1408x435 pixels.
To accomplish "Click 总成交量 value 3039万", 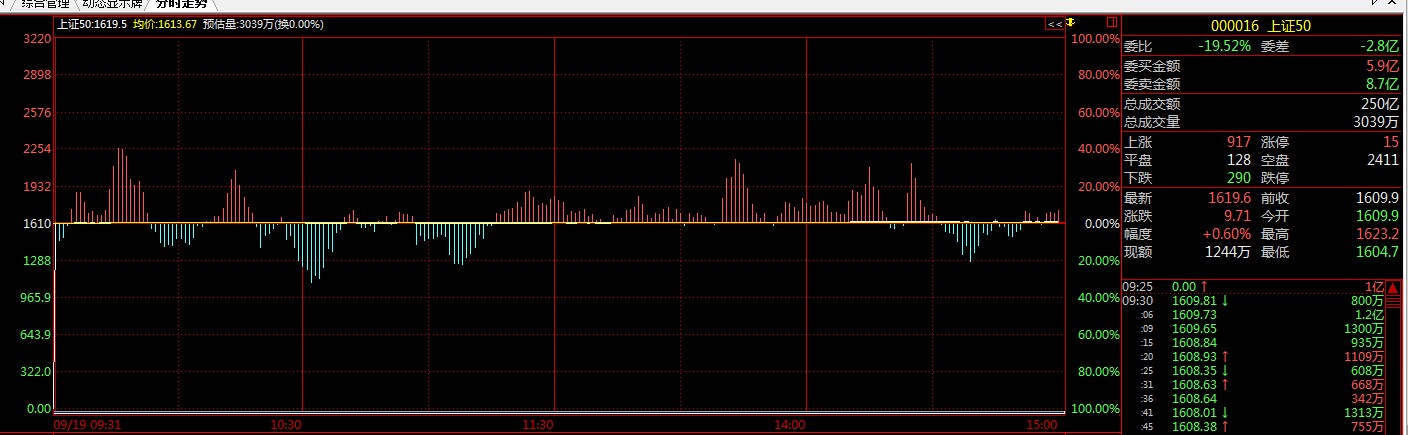I will point(1375,122).
